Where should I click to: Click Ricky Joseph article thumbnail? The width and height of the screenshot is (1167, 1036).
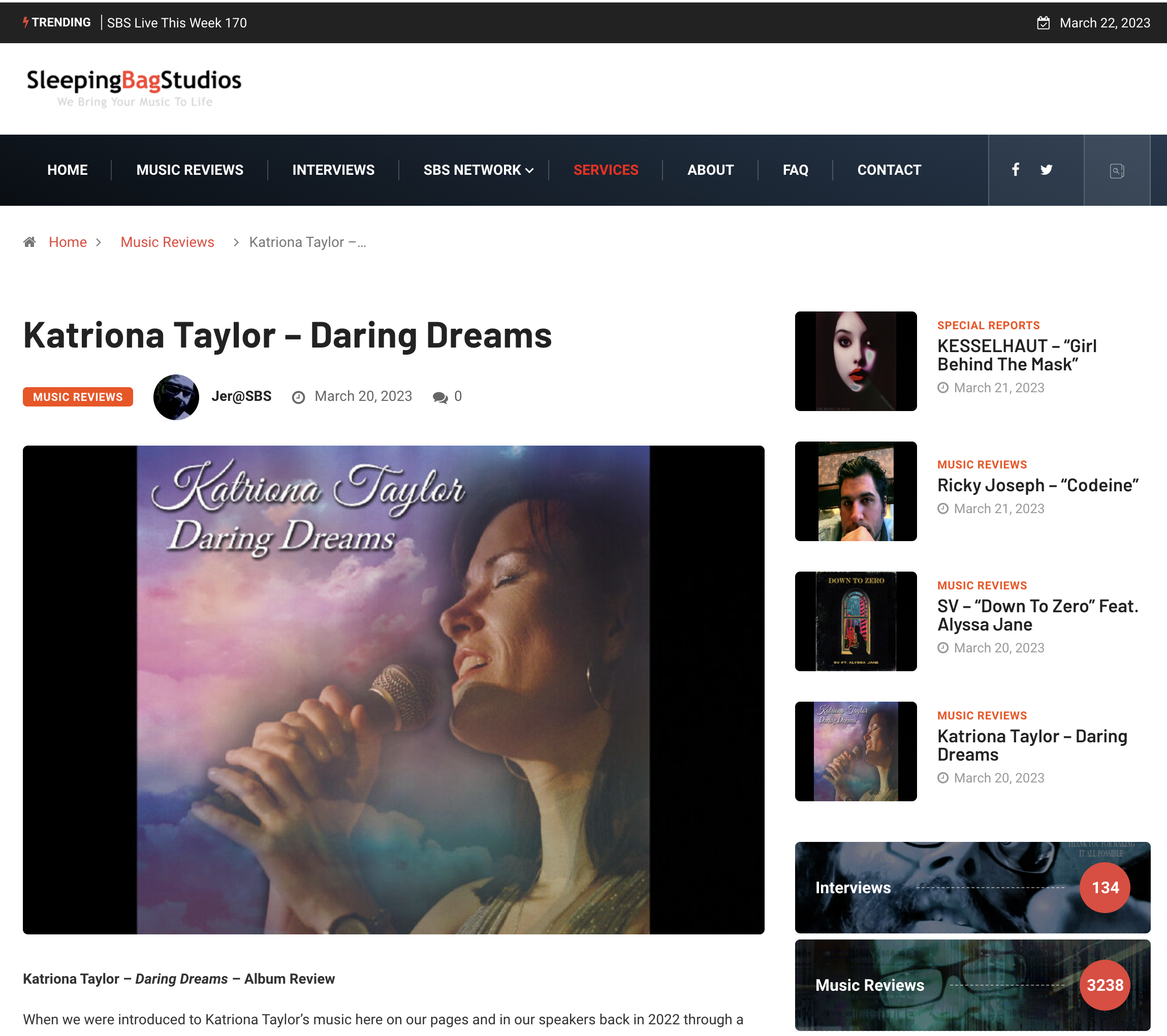[855, 491]
